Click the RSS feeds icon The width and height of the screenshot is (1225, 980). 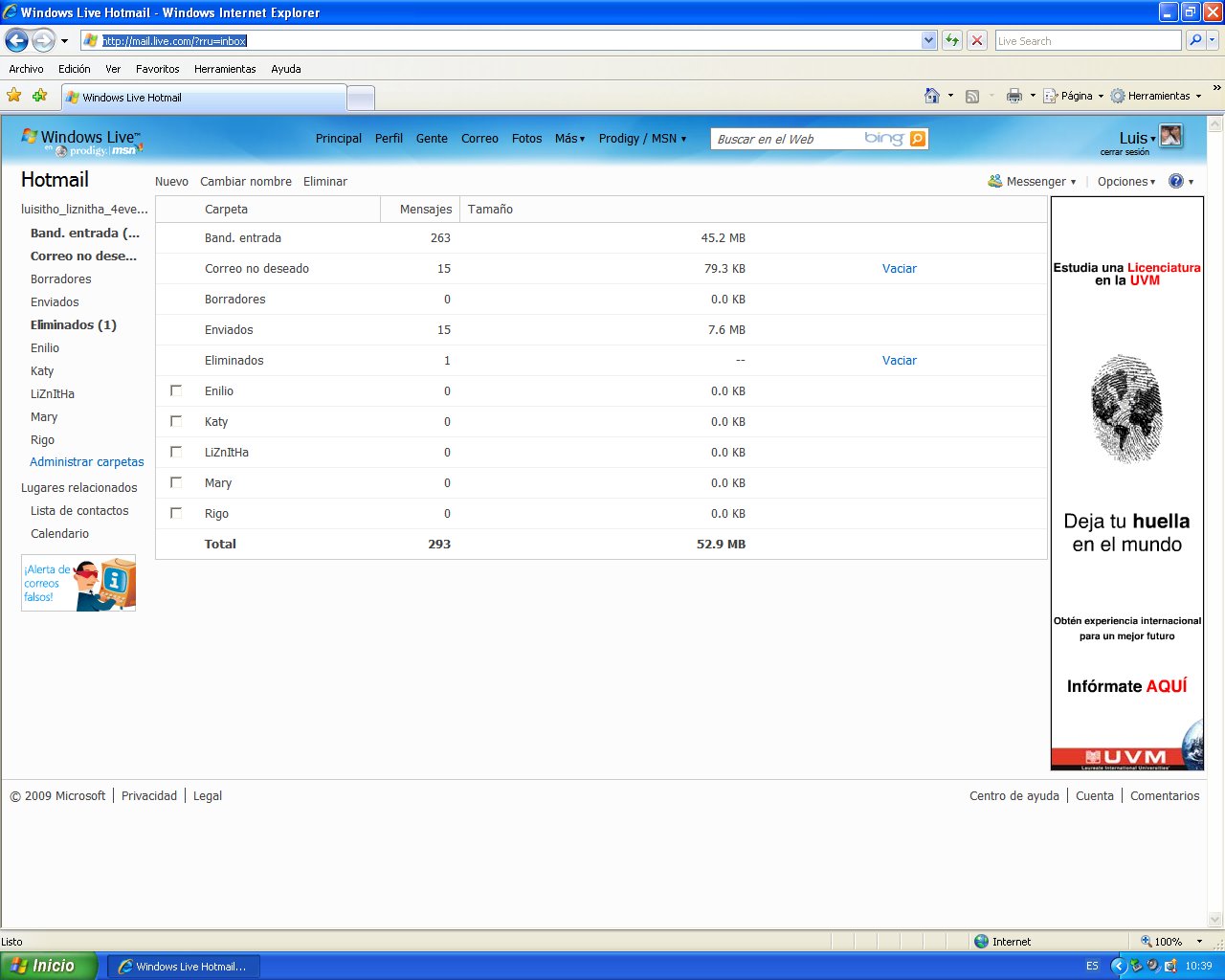click(972, 96)
